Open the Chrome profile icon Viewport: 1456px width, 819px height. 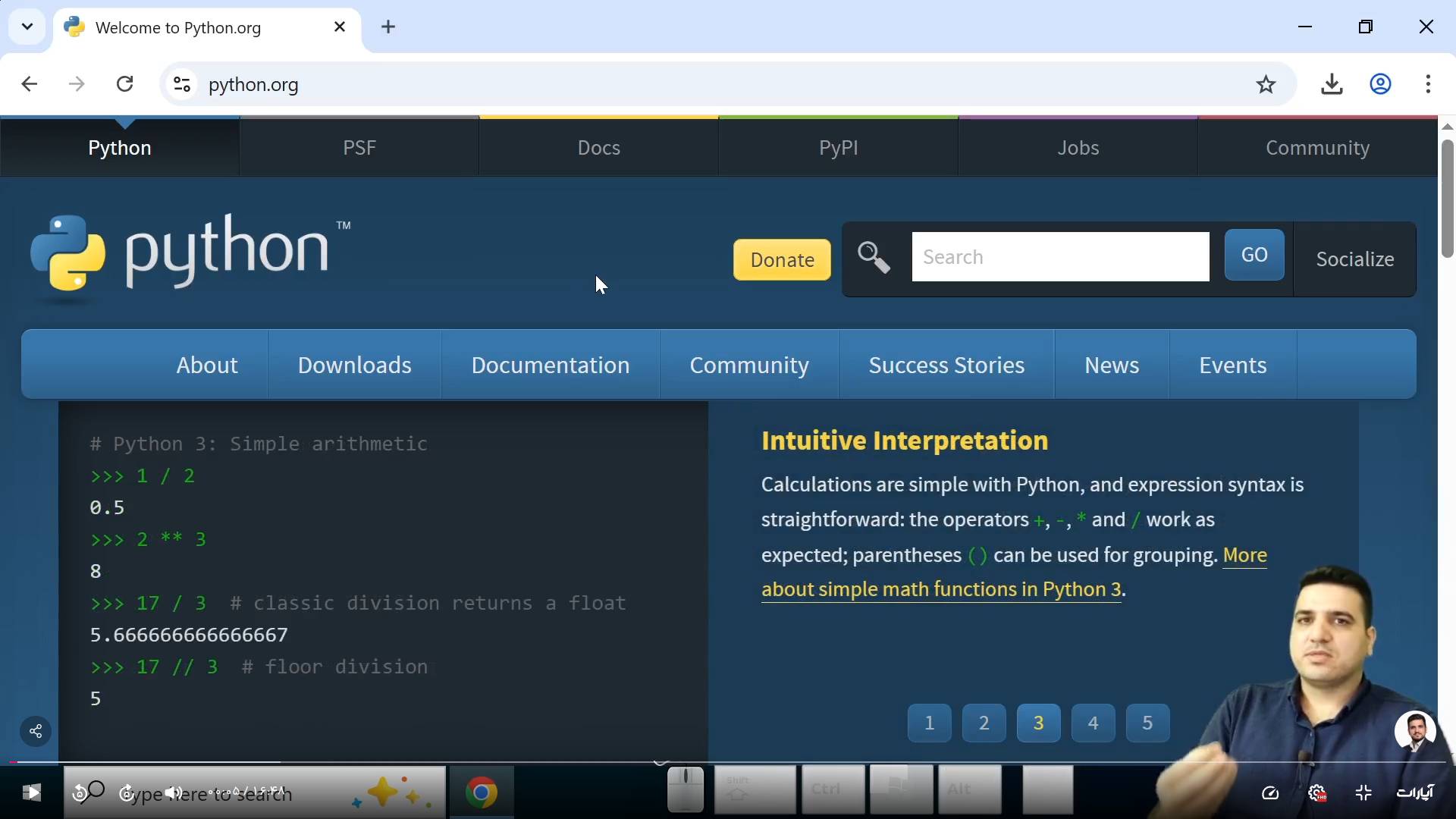point(1381,84)
